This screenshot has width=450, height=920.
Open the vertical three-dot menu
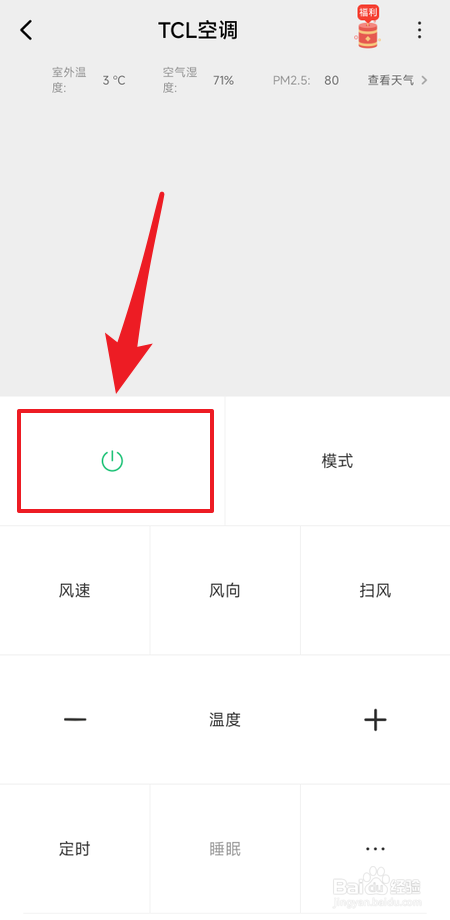(419, 30)
